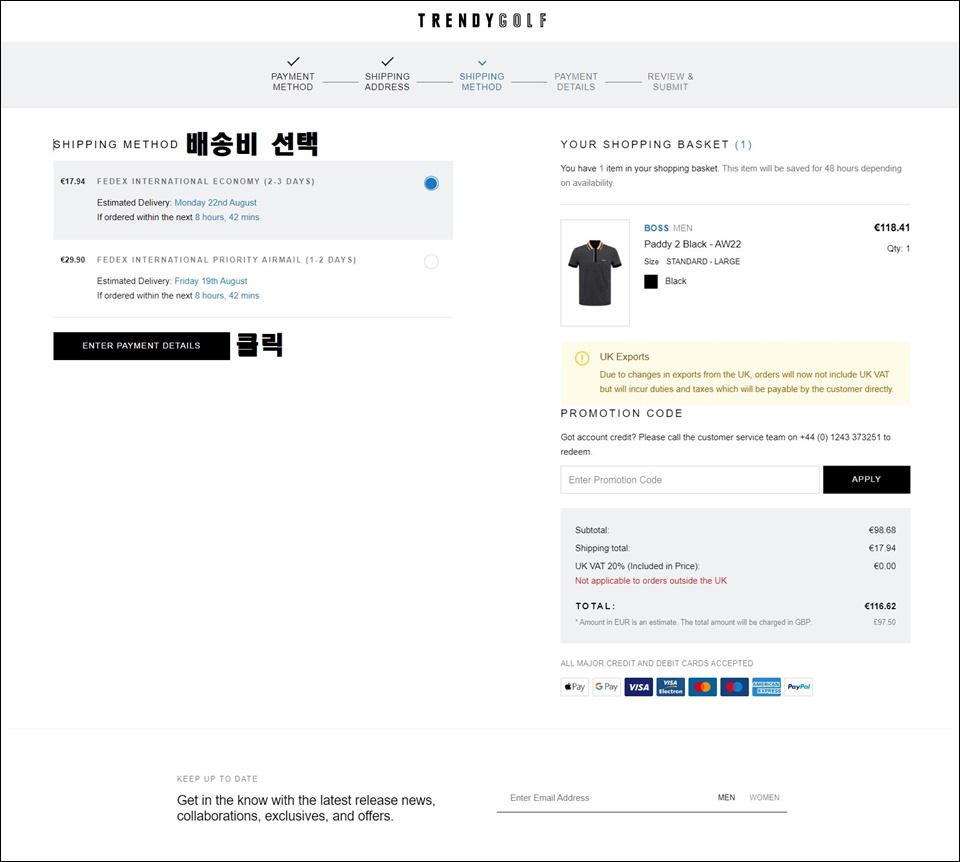
Task: Click the €29.90 priority shipping price
Action: tap(72, 260)
